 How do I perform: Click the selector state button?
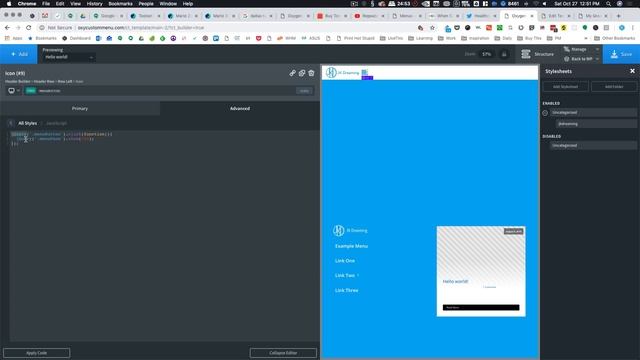pyautogui.click(x=304, y=91)
